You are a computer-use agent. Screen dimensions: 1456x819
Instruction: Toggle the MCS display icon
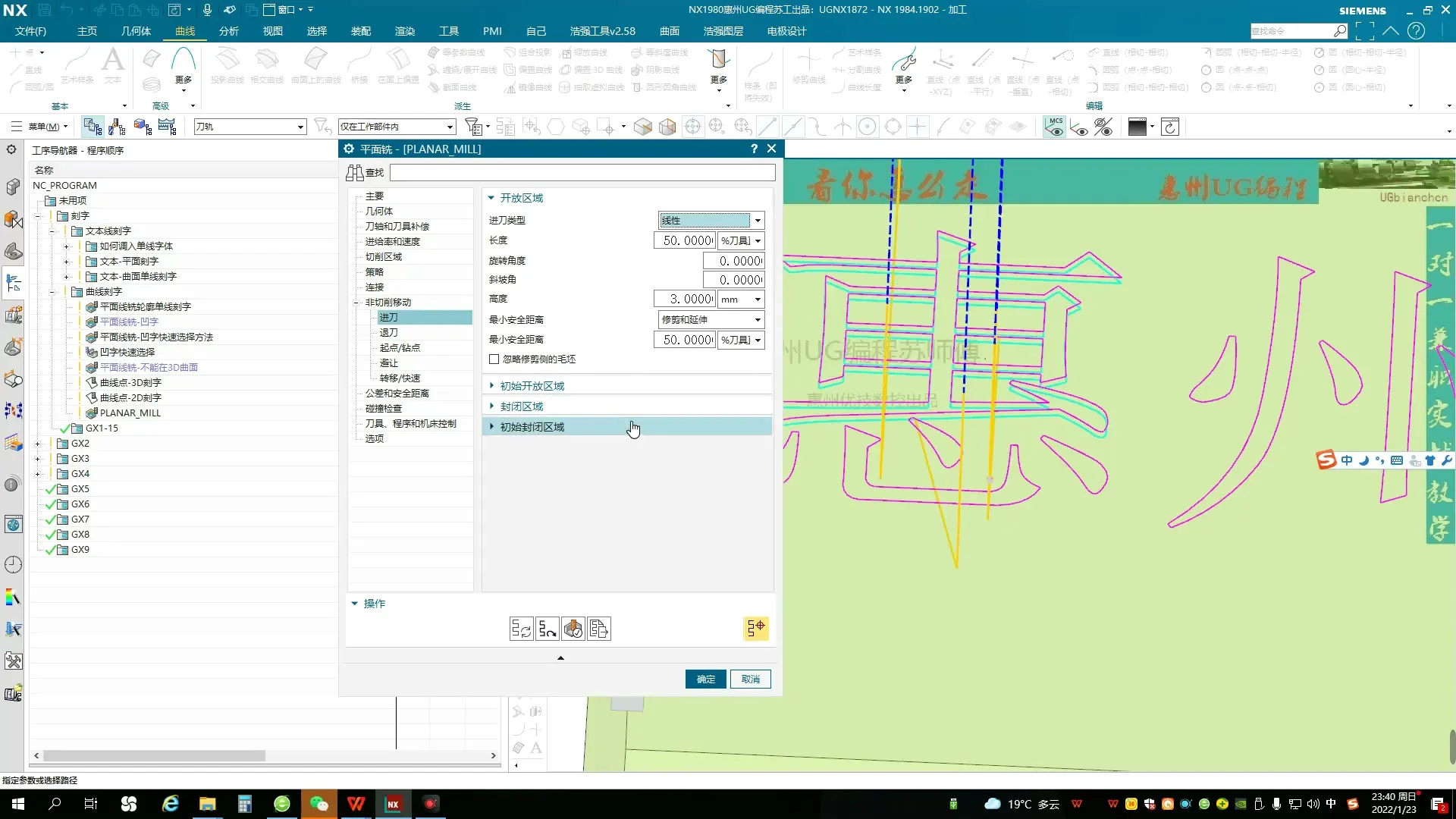tap(1054, 127)
